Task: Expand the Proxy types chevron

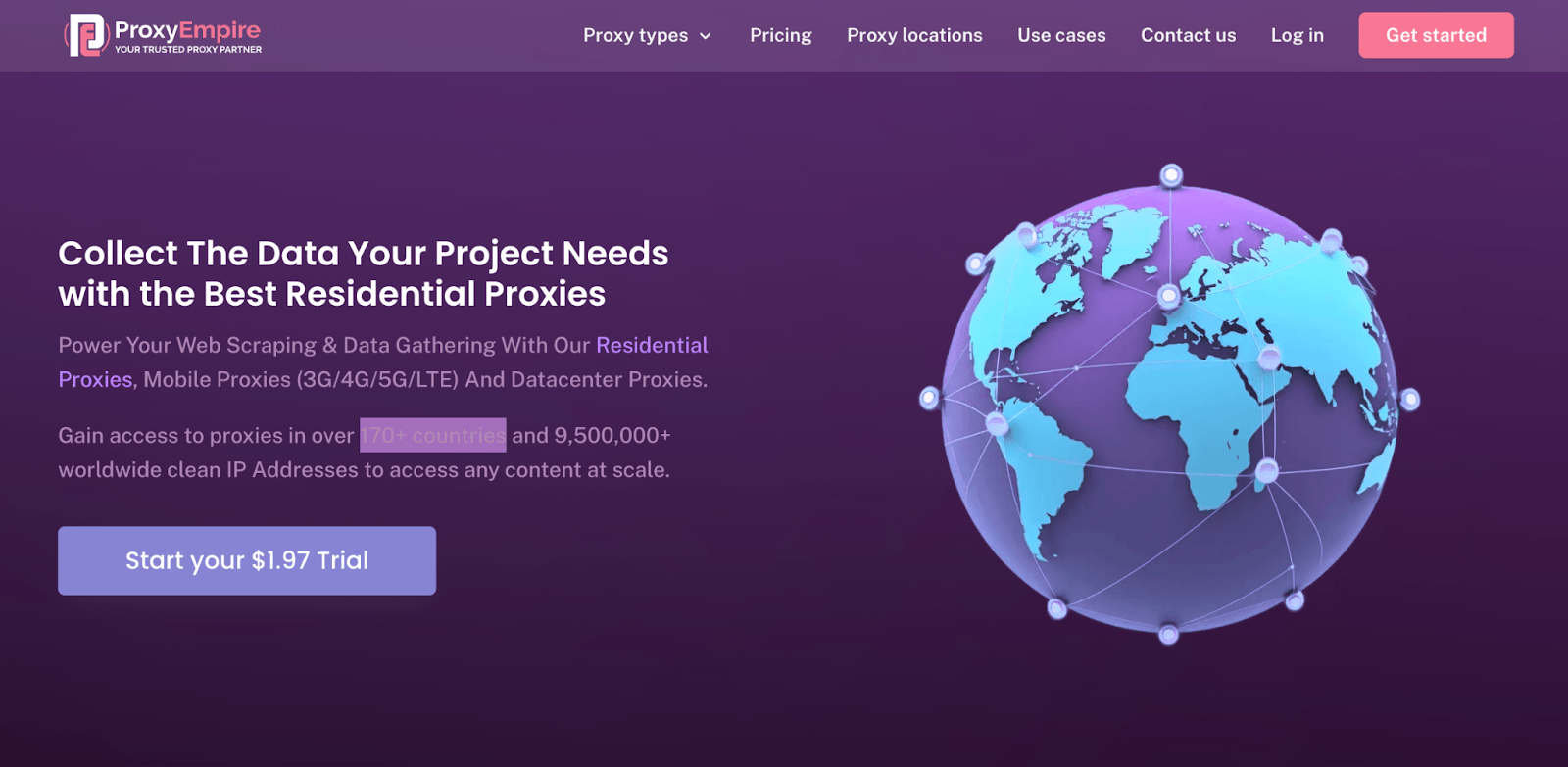Action: pyautogui.click(x=705, y=36)
